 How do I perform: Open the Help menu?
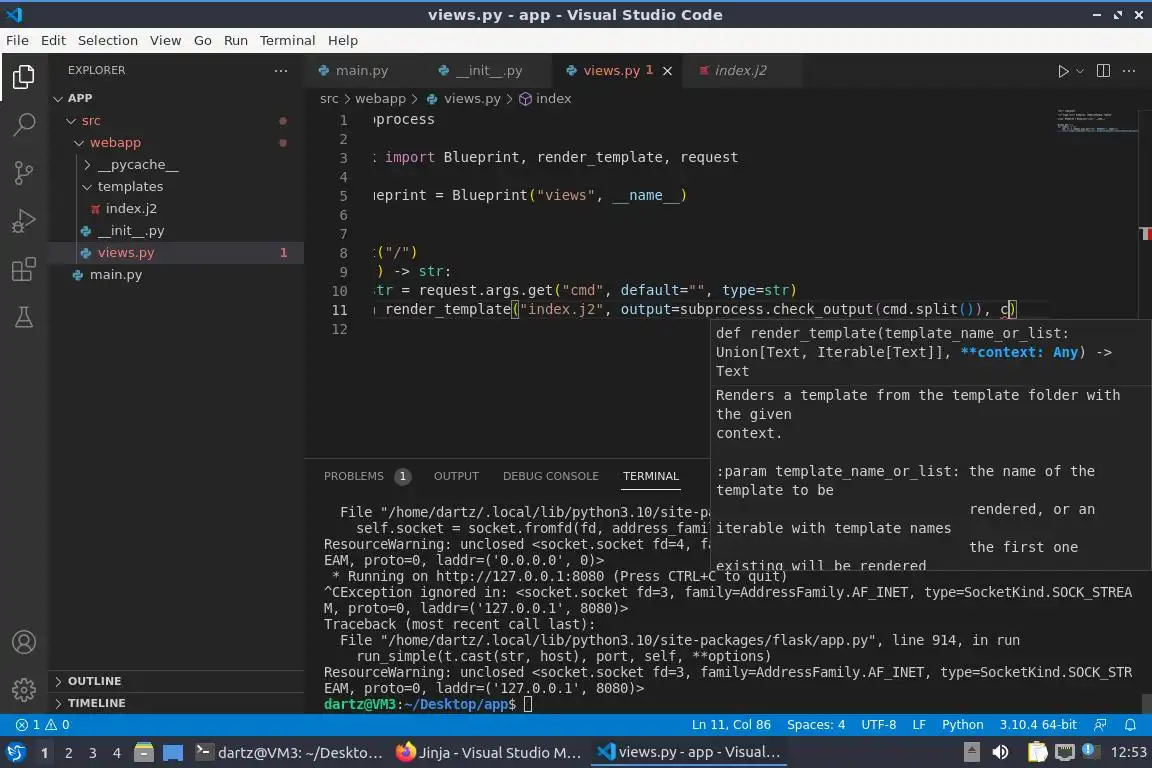pyautogui.click(x=342, y=40)
